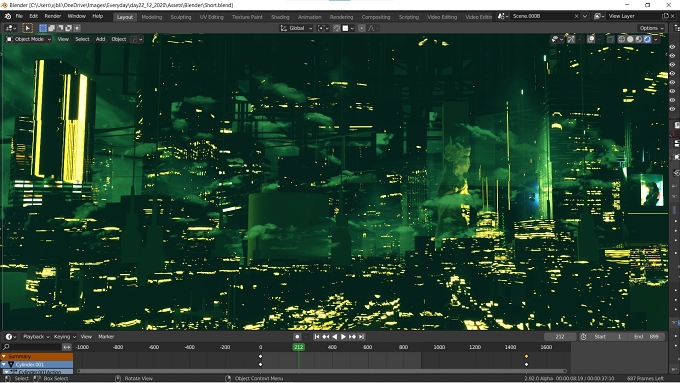This screenshot has height=383, width=680.
Task: Open the Global transform orientation dropdown
Action: [297, 28]
